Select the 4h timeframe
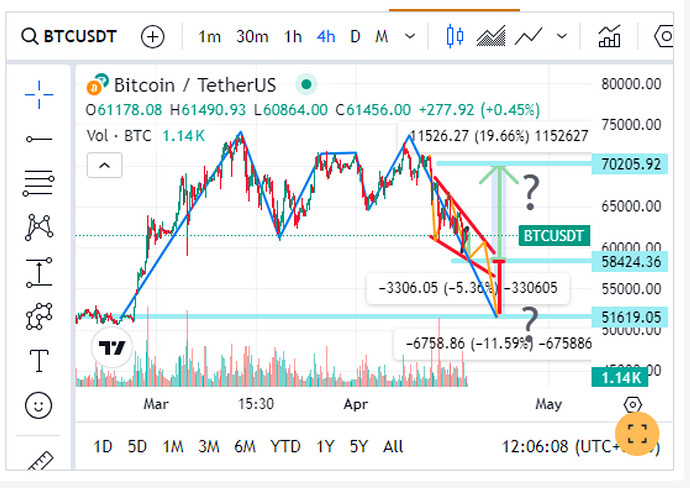Image resolution: width=690 pixels, height=488 pixels. [x=326, y=37]
